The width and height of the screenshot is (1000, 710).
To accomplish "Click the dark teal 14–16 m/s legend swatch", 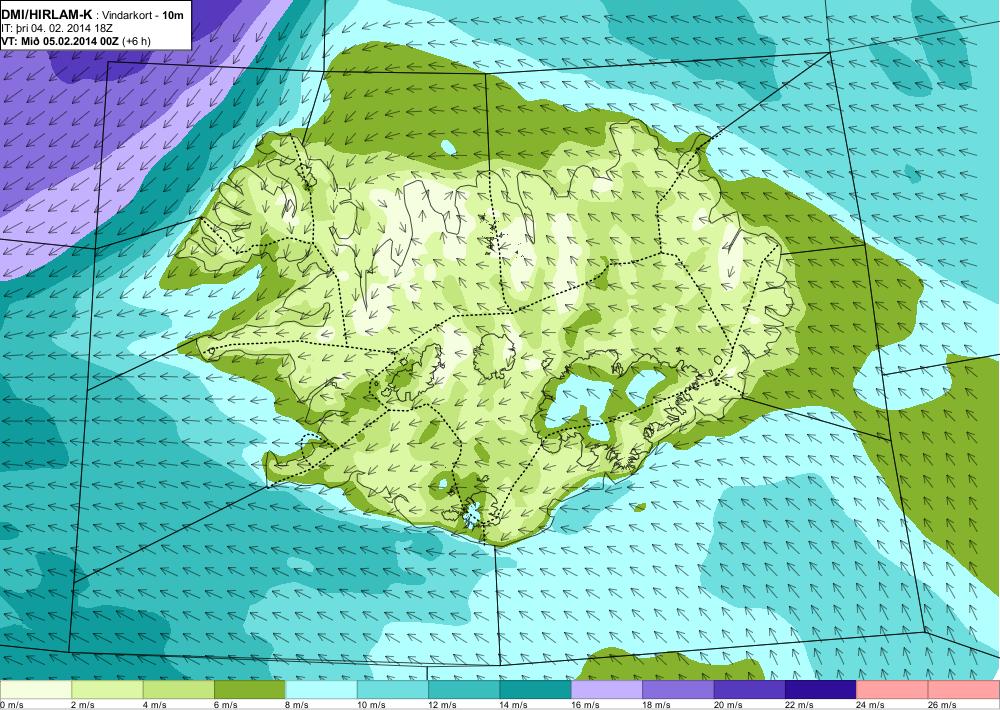I will coord(536,690).
